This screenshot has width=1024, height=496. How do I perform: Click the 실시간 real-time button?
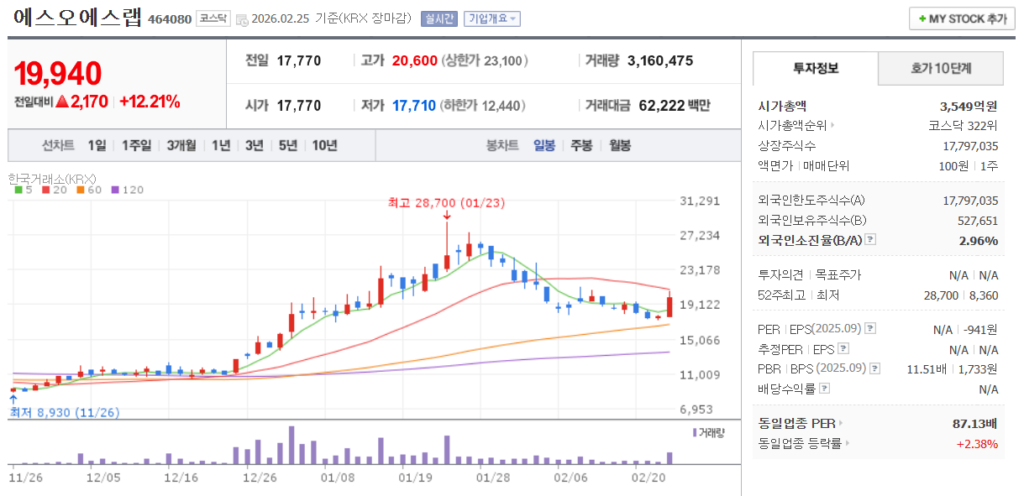[x=439, y=19]
